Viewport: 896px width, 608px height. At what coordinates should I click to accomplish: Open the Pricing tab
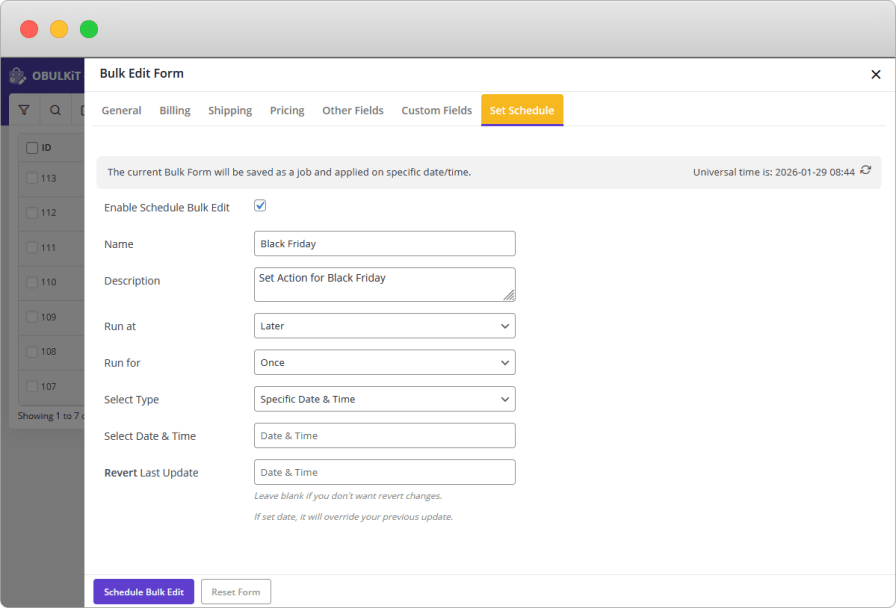(x=287, y=111)
